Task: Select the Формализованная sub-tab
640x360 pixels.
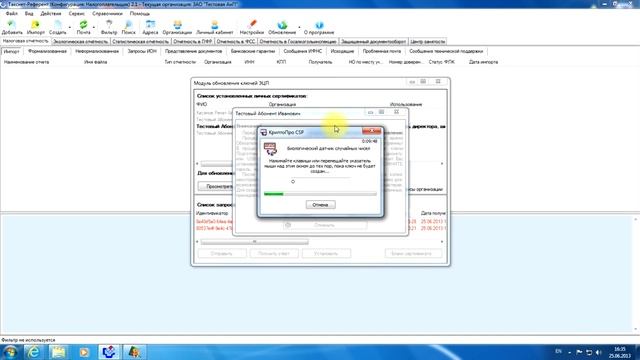Action: [47, 51]
